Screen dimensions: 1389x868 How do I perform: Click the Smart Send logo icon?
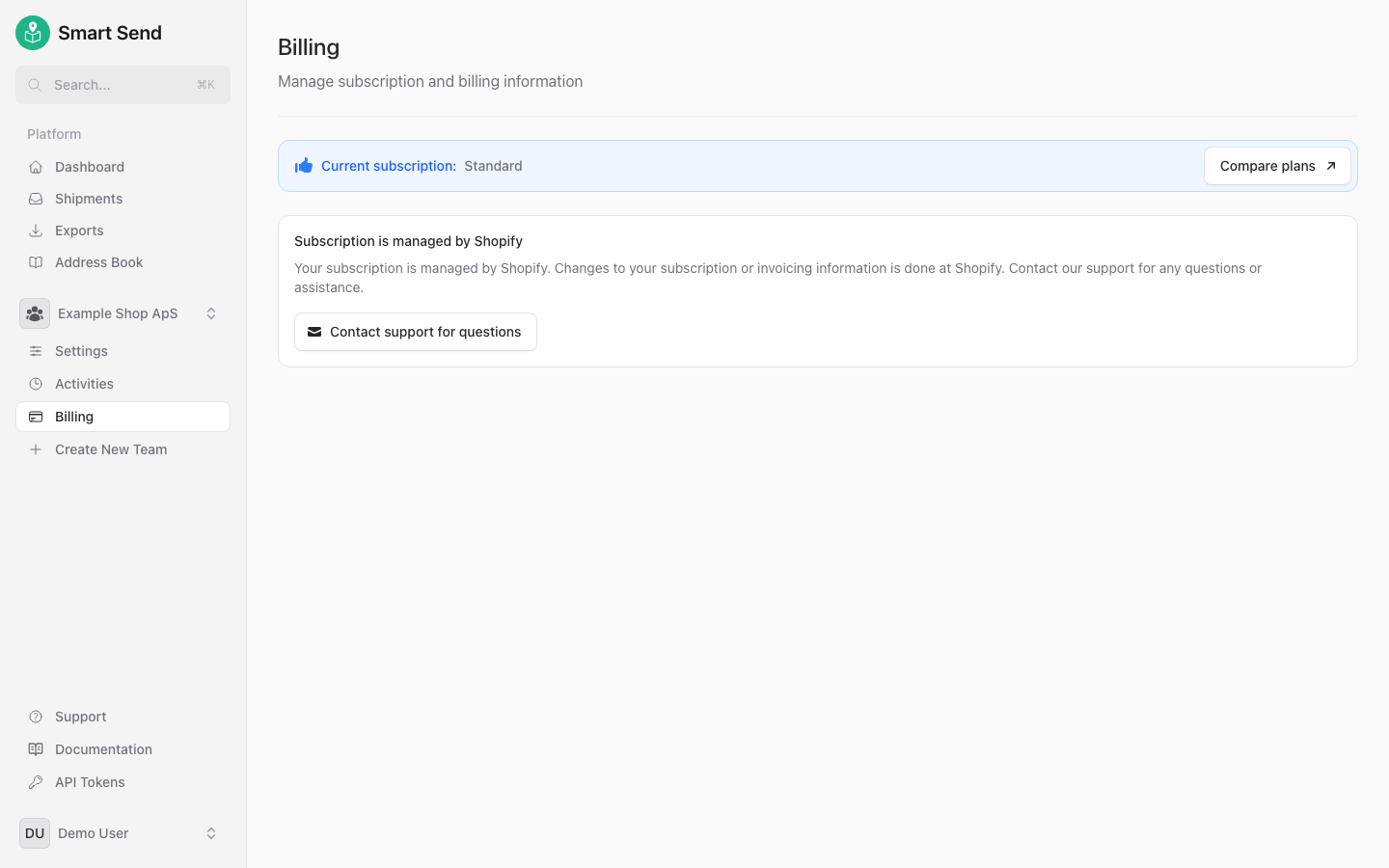(32, 32)
